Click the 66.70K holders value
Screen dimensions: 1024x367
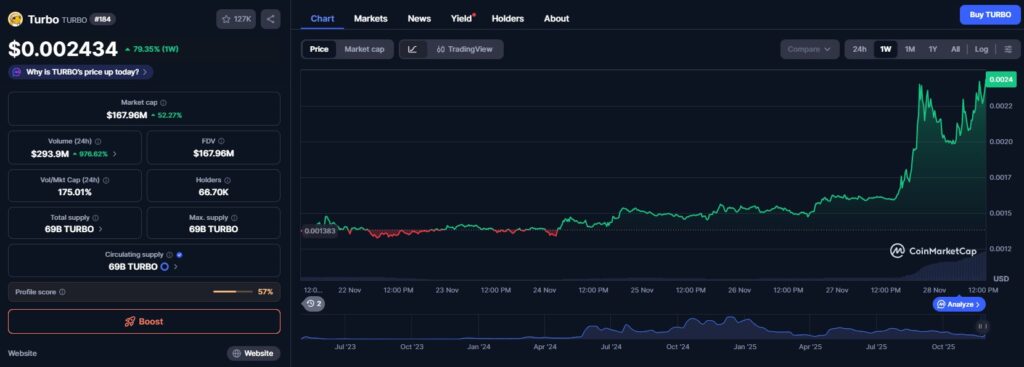[214, 192]
